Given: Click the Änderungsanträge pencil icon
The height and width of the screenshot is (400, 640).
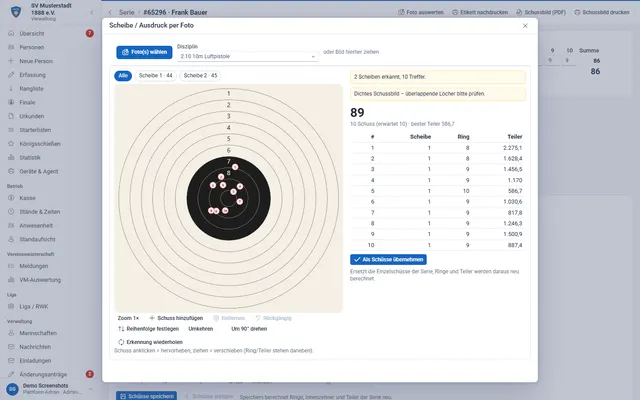Looking at the screenshot, I should [x=11, y=374].
